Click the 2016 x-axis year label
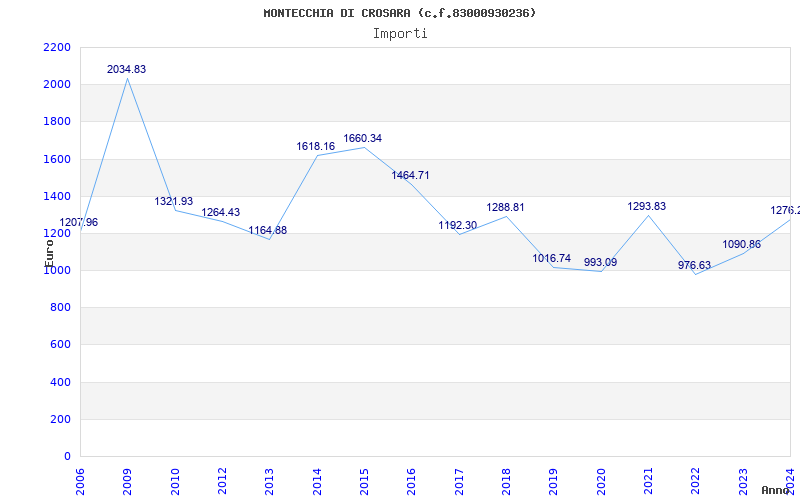The image size is (800, 500). [411, 481]
